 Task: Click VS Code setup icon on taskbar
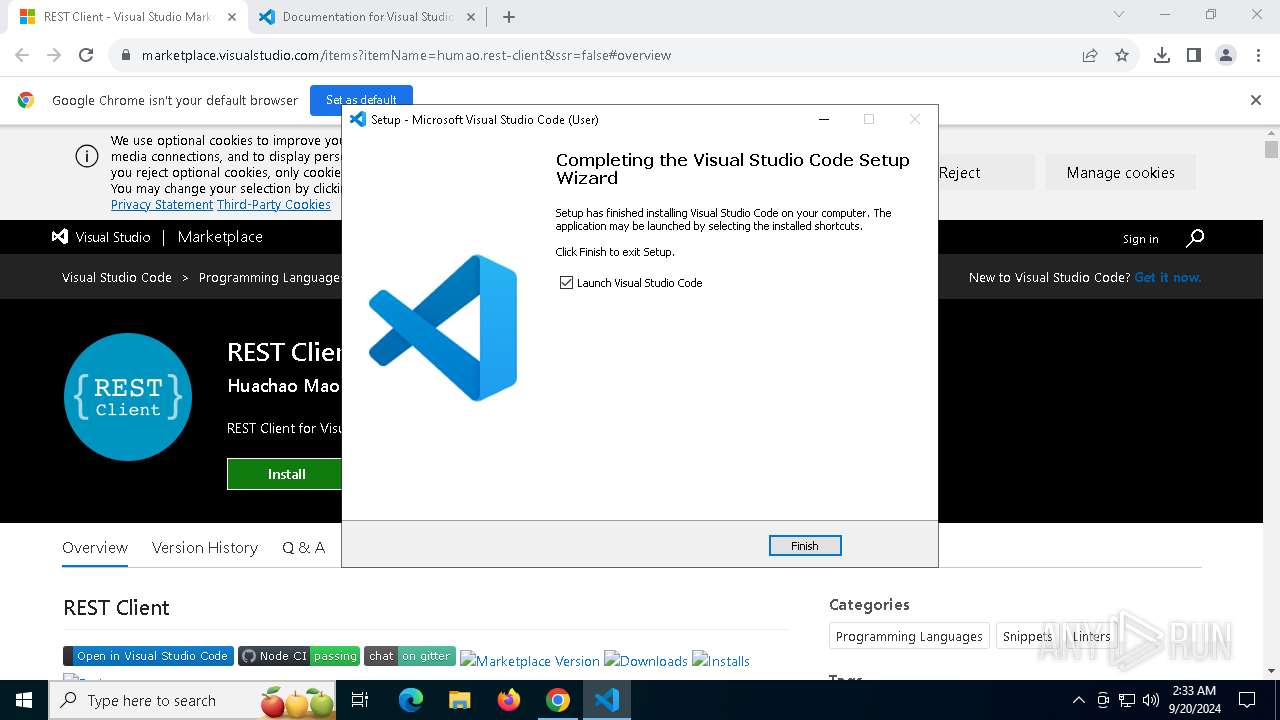point(606,700)
